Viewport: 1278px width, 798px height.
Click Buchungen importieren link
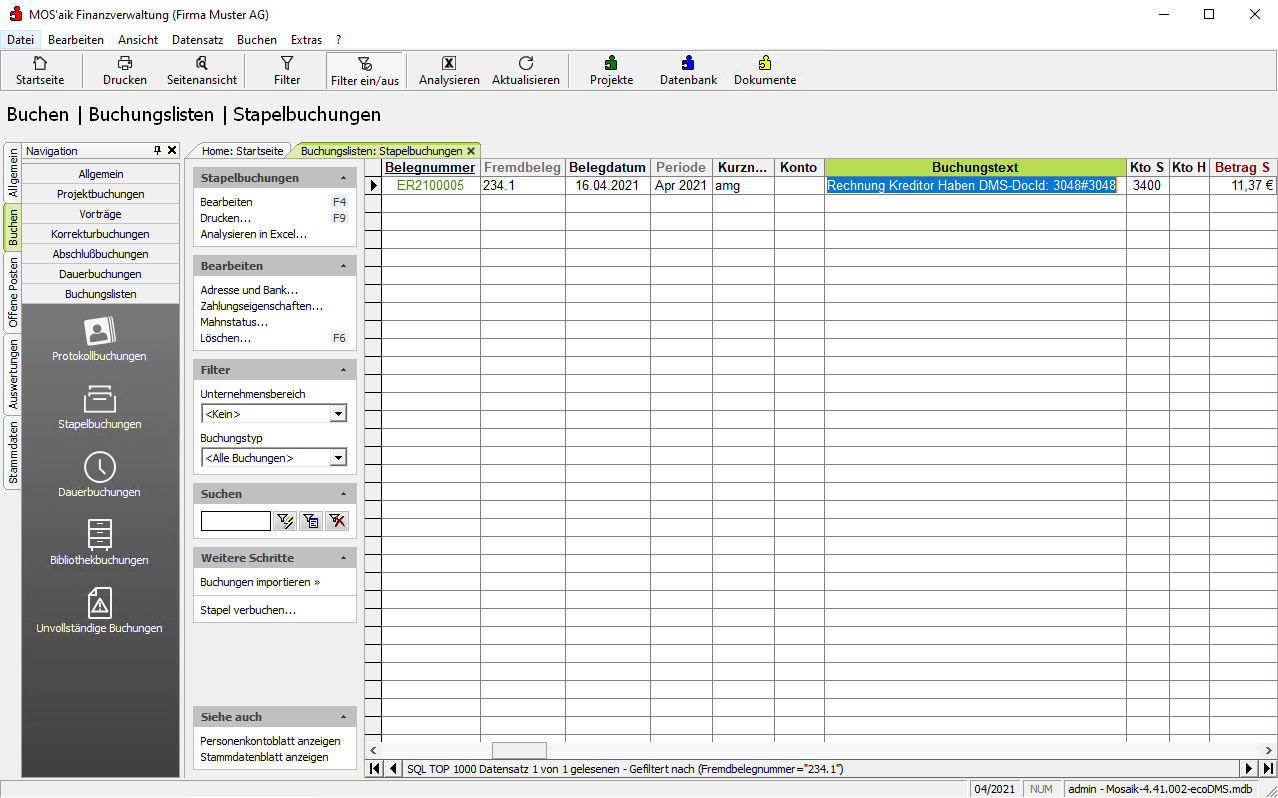coord(260,582)
